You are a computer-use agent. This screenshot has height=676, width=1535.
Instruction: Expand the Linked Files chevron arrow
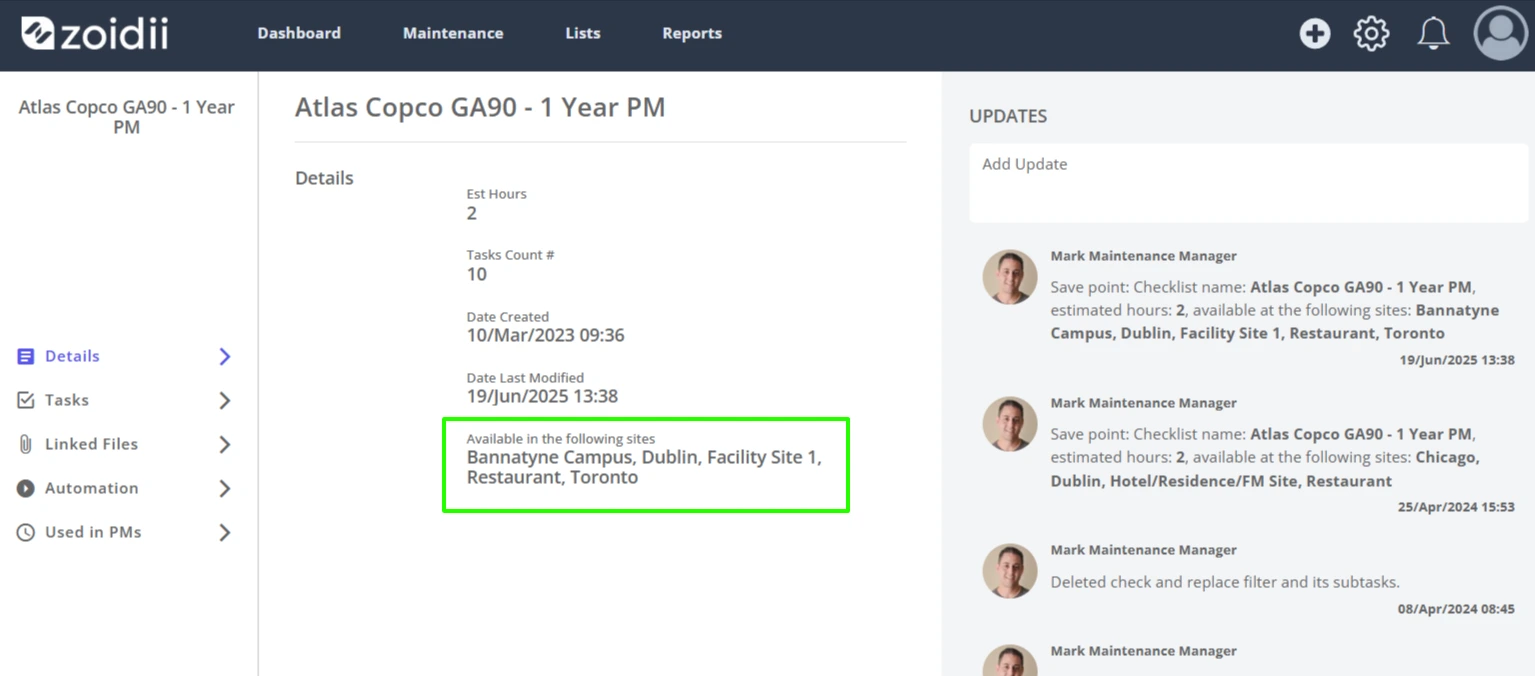[x=225, y=445]
